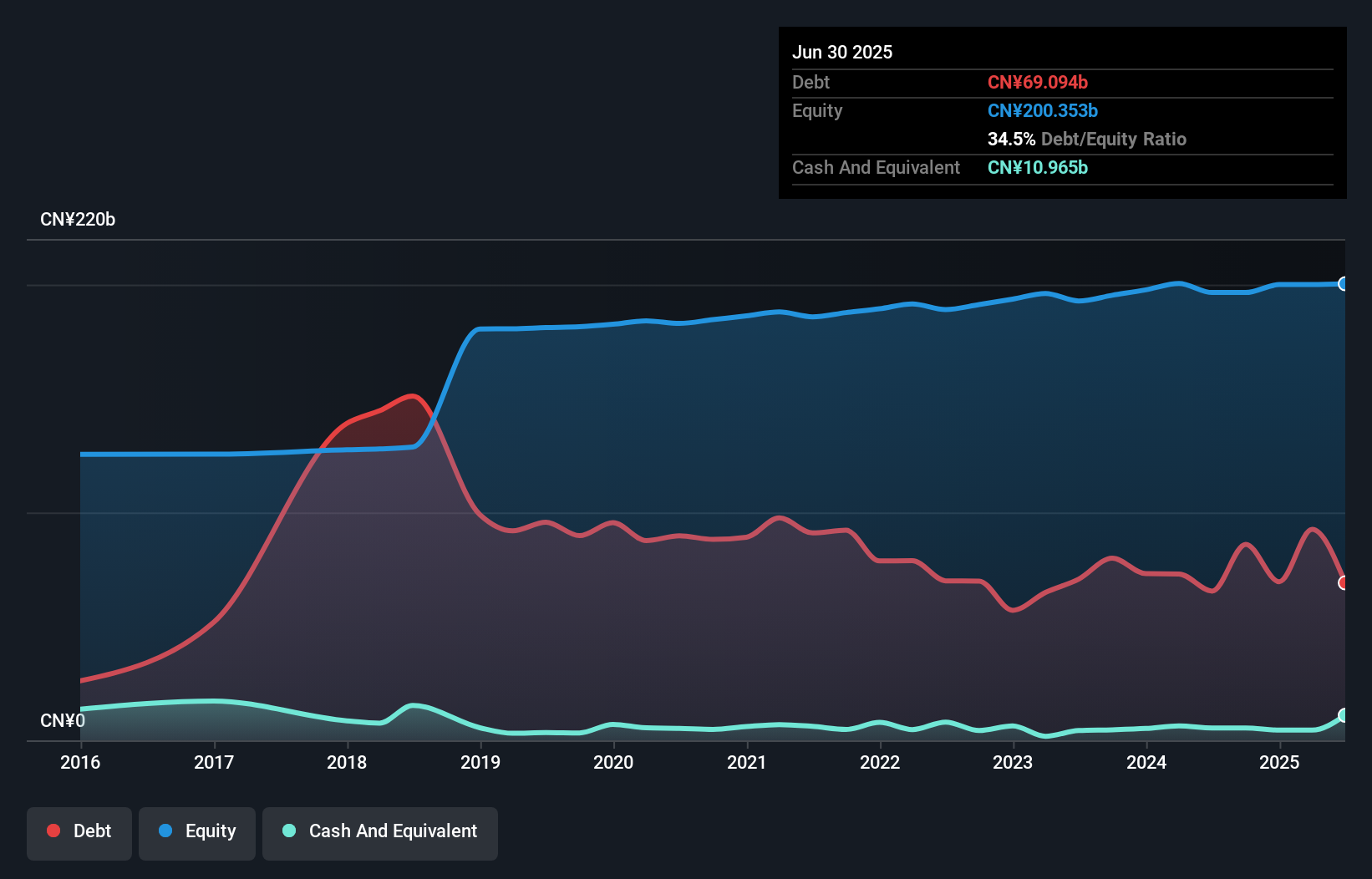1372x879 pixels.
Task: Select the Cash endpoint marker at Jun 2025
Action: point(1344,715)
